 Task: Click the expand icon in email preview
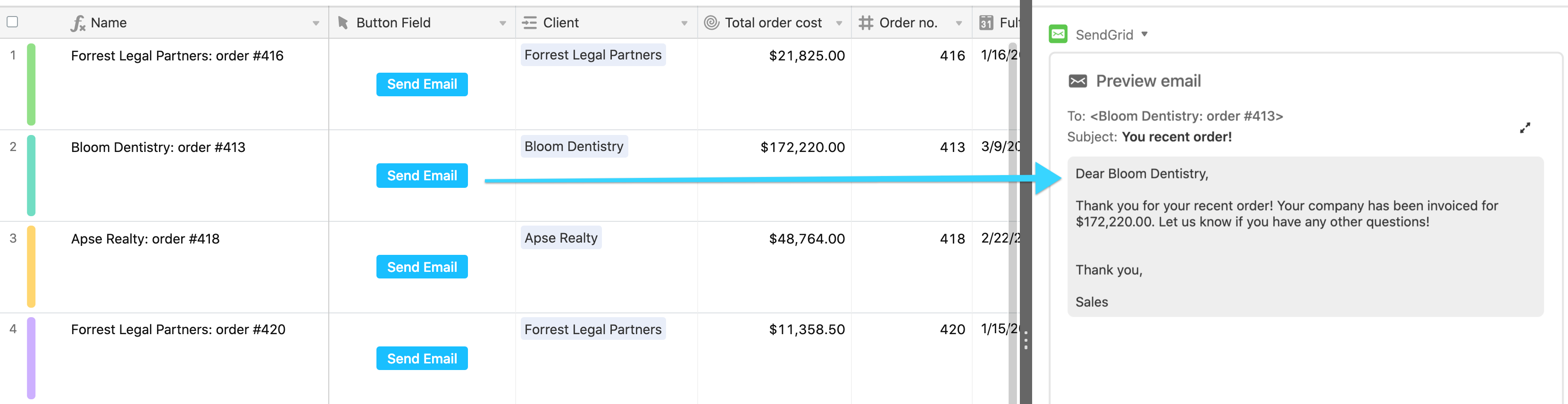tap(1524, 128)
